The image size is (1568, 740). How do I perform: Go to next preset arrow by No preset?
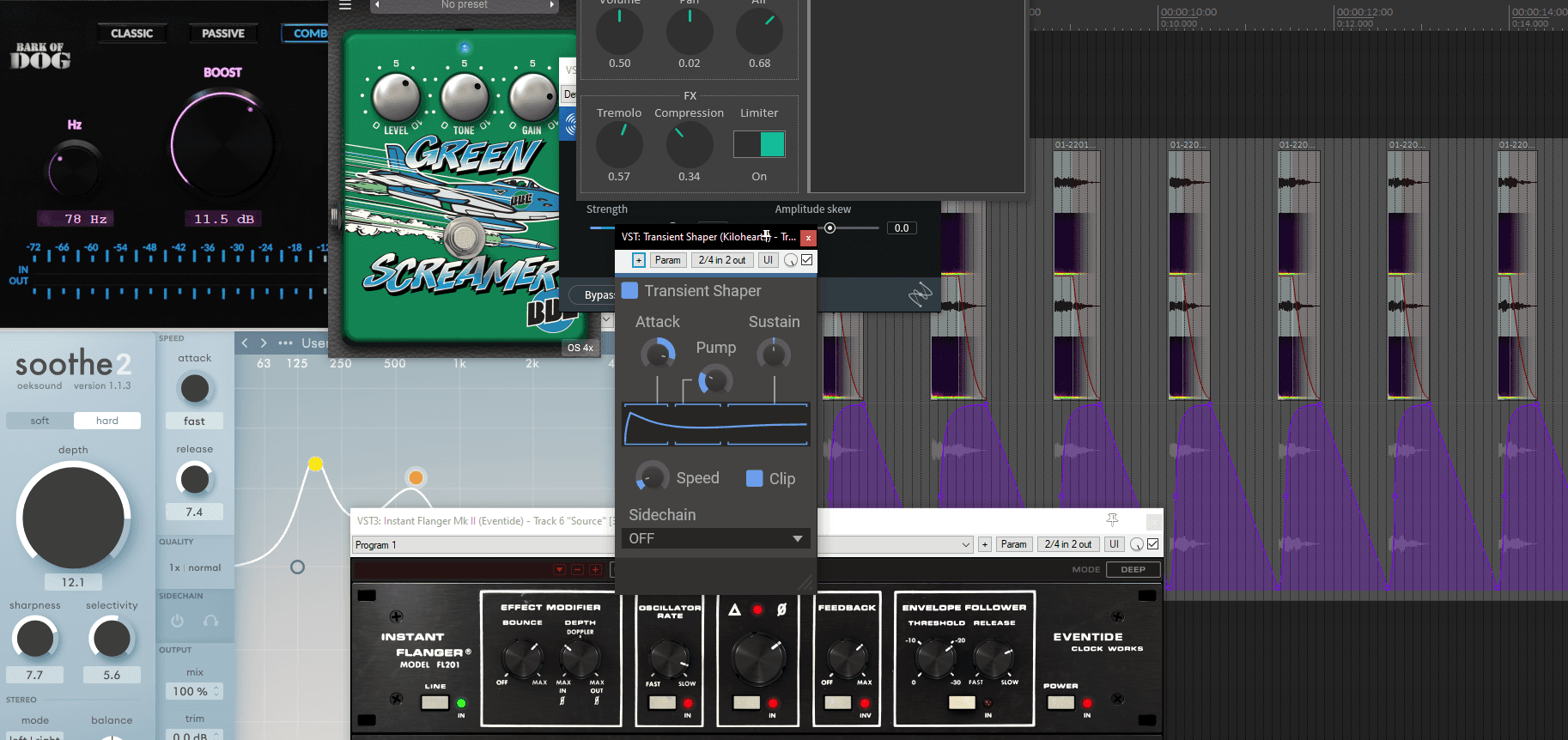[551, 5]
